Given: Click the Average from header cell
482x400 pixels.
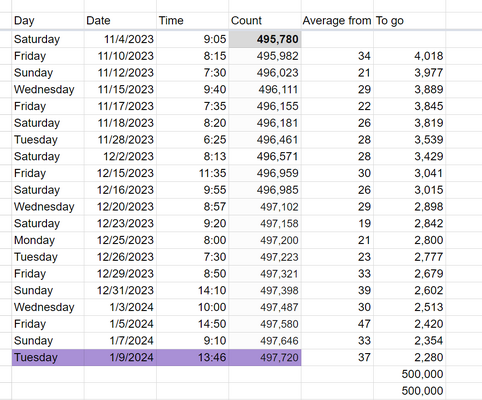Looking at the screenshot, I should pos(337,21).
